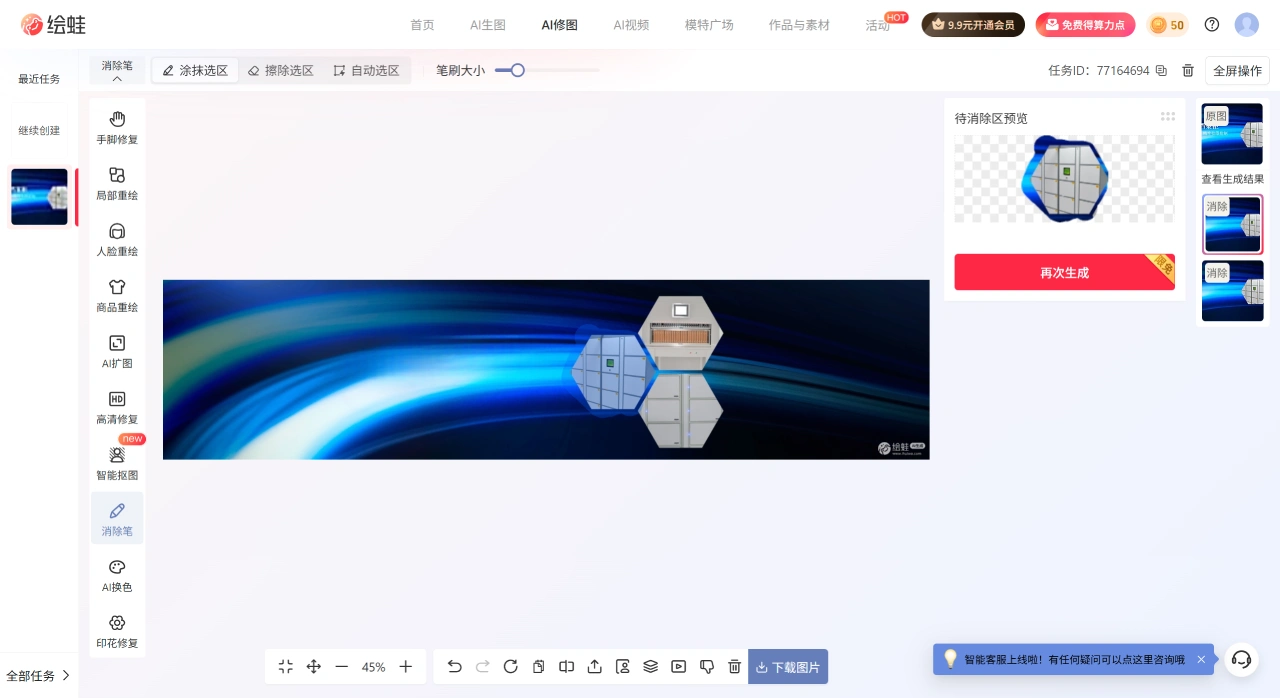Switch to 擦除选区 mode
1280x698 pixels.
tap(280, 70)
